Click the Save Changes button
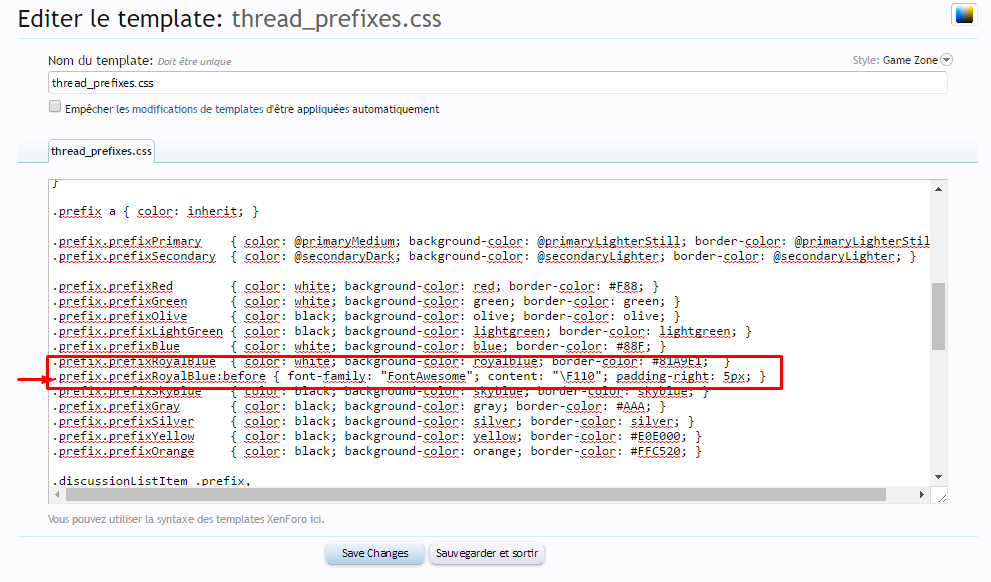The height and width of the screenshot is (582, 991). [x=375, y=553]
